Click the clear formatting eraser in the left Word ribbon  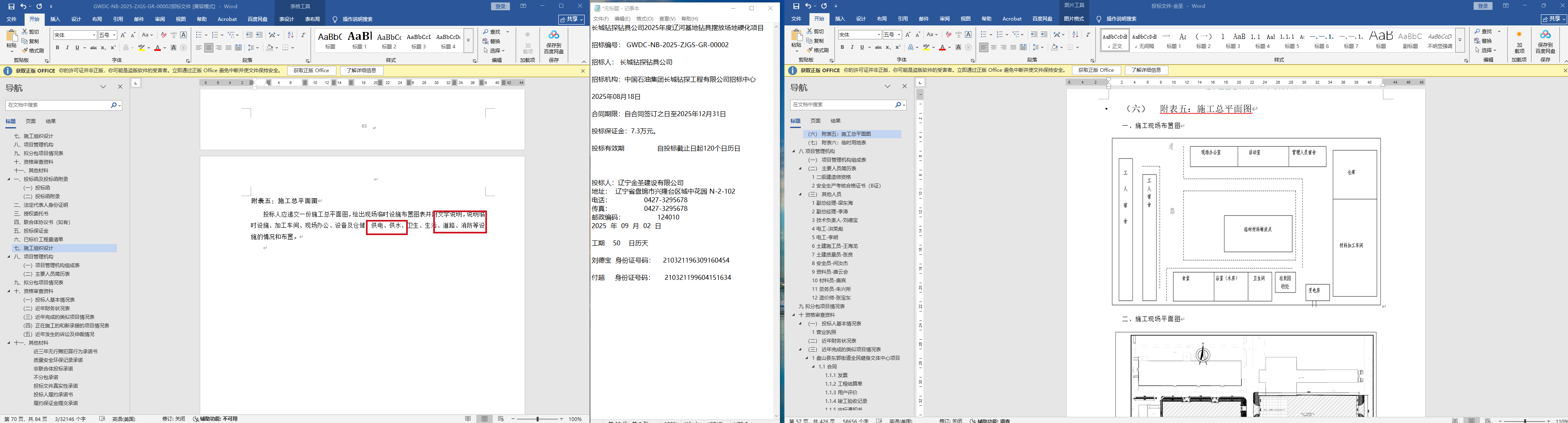click(163, 35)
